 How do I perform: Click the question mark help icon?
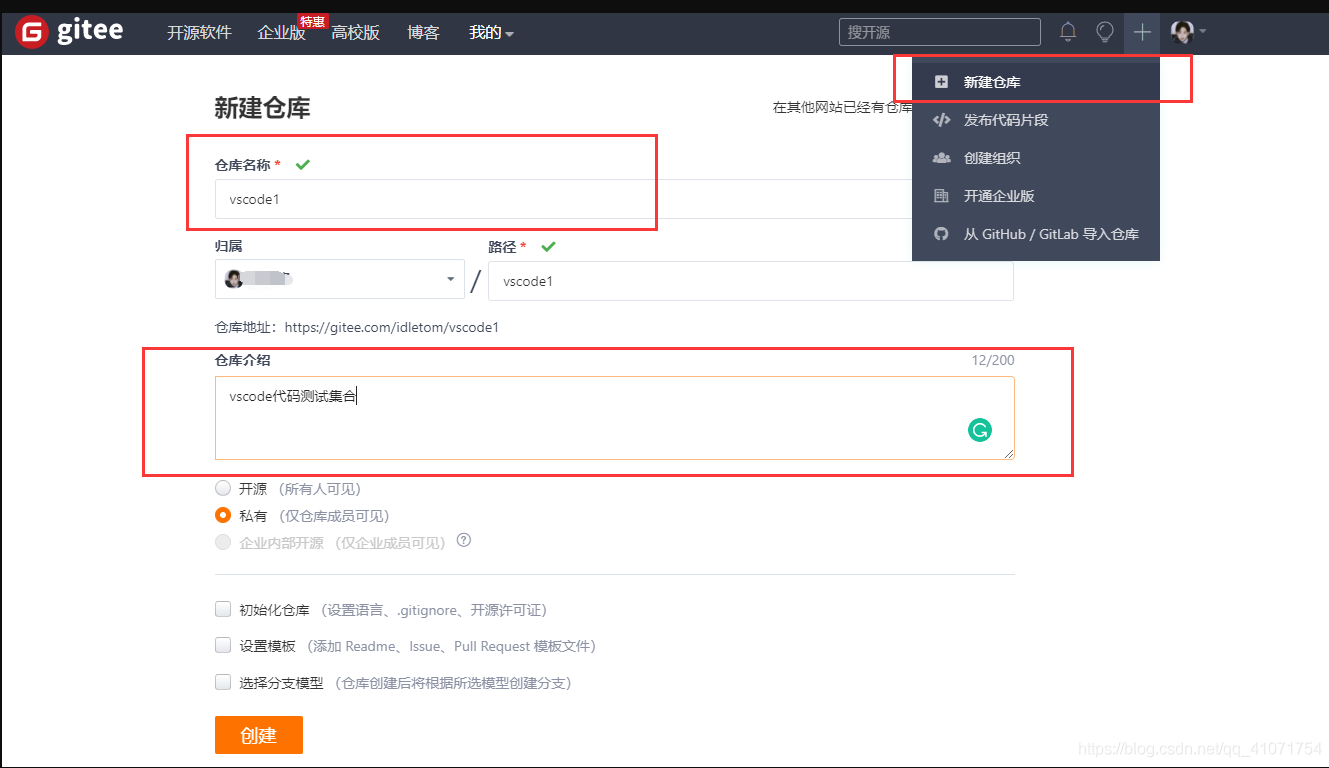(462, 541)
